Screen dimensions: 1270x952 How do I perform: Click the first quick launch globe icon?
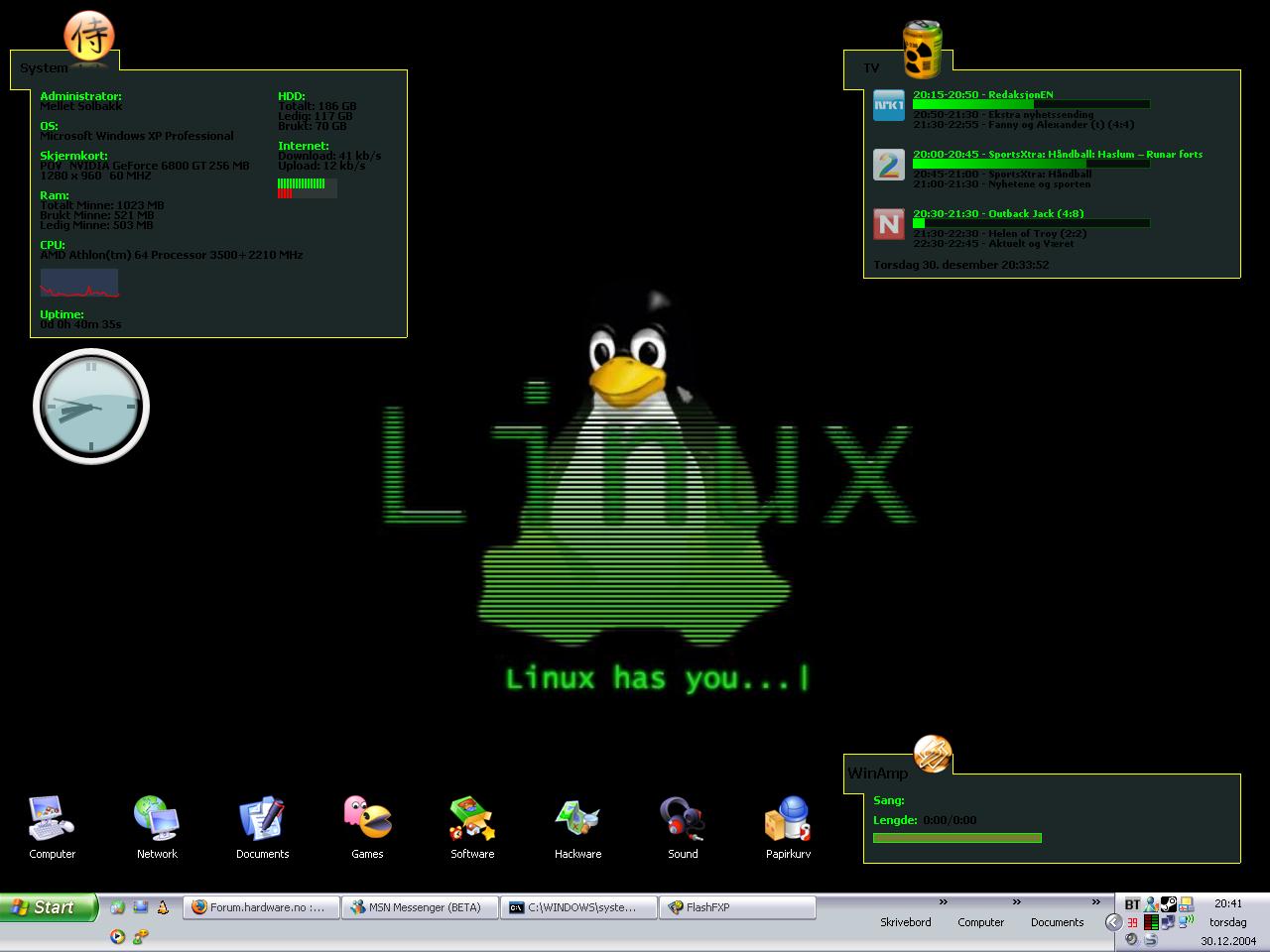118,906
